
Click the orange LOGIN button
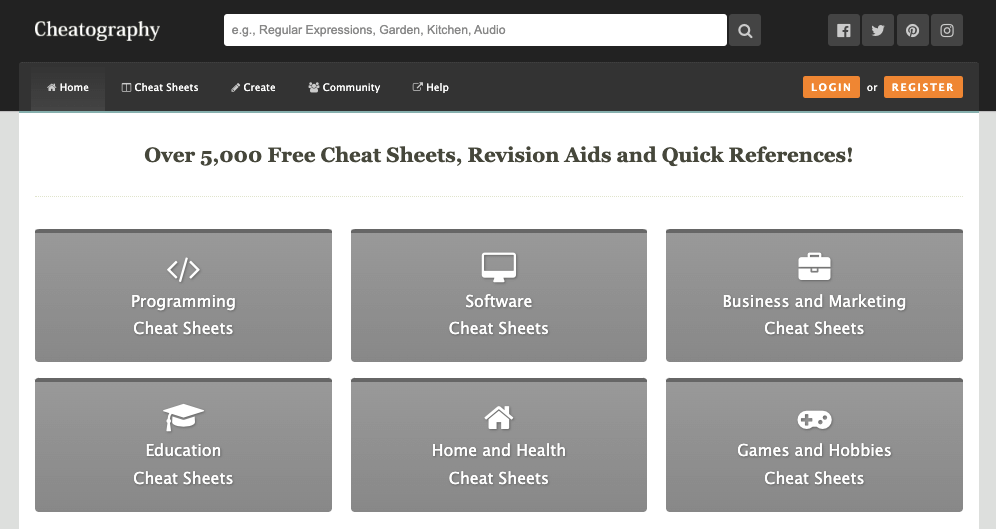pos(831,87)
